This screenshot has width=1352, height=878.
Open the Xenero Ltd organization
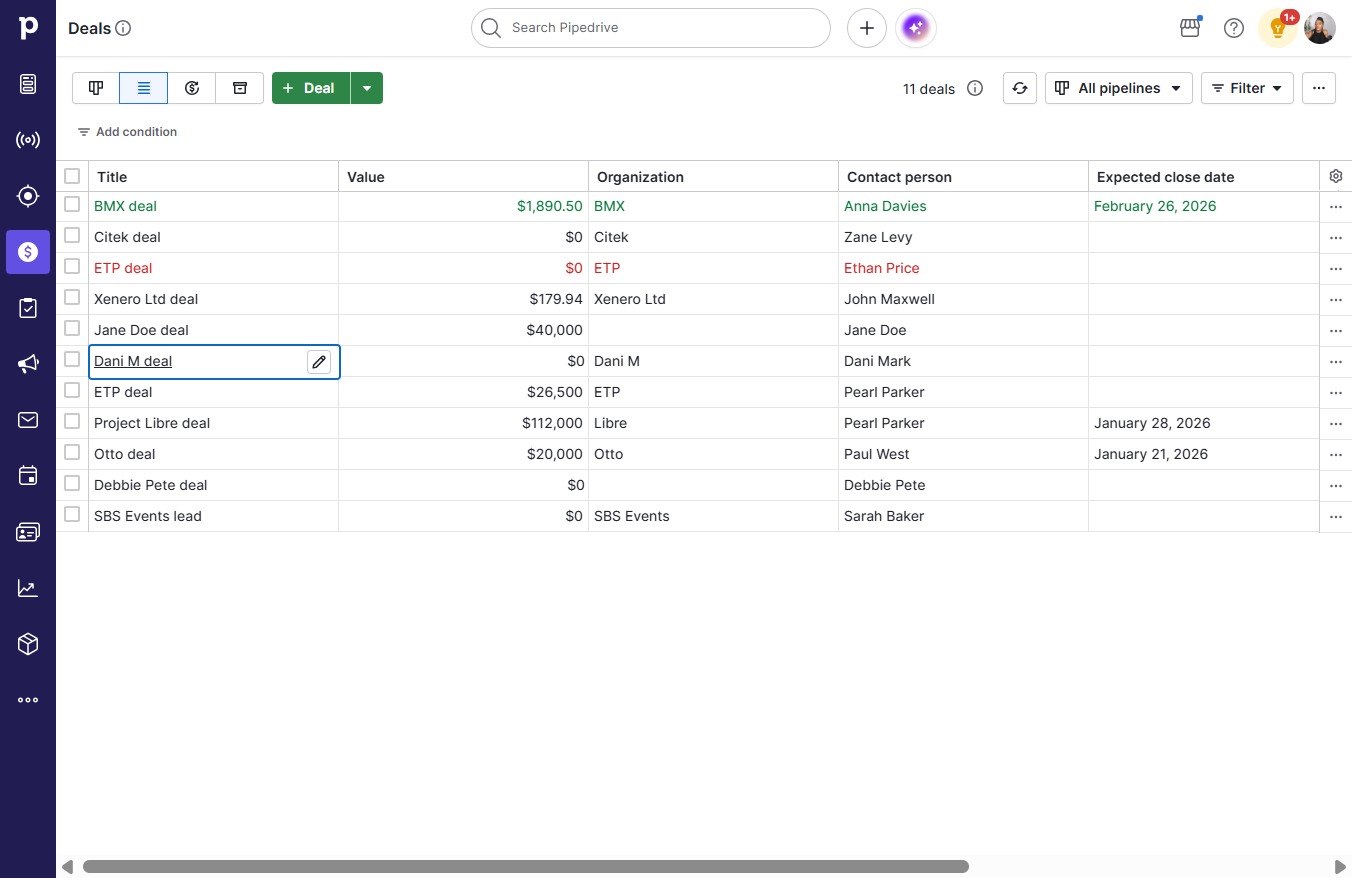click(630, 299)
